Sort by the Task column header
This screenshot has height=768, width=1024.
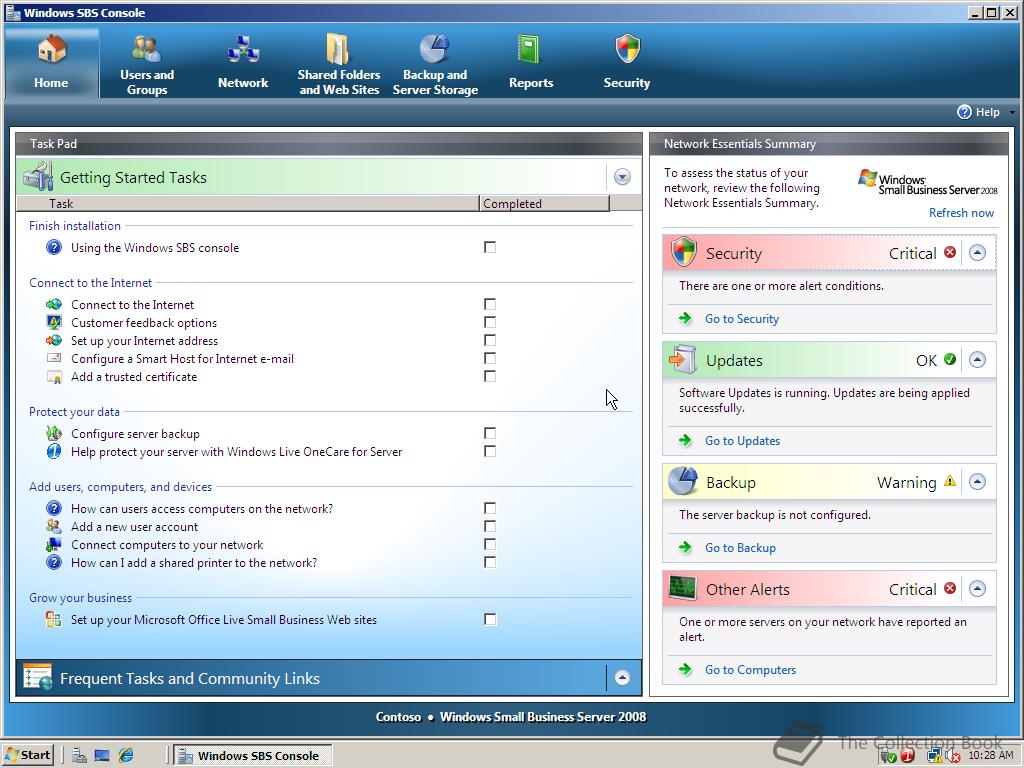click(x=248, y=204)
